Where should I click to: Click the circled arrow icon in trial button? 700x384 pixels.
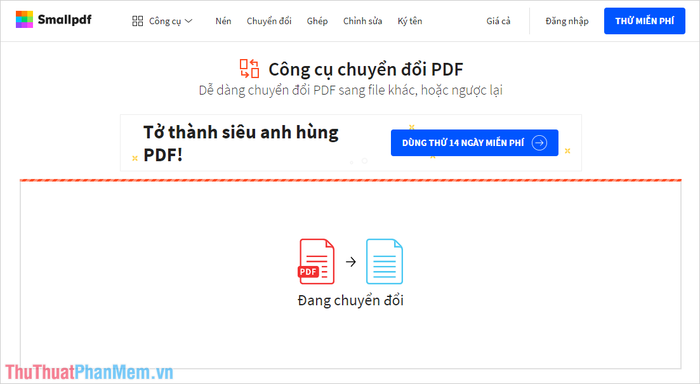pyautogui.click(x=539, y=143)
